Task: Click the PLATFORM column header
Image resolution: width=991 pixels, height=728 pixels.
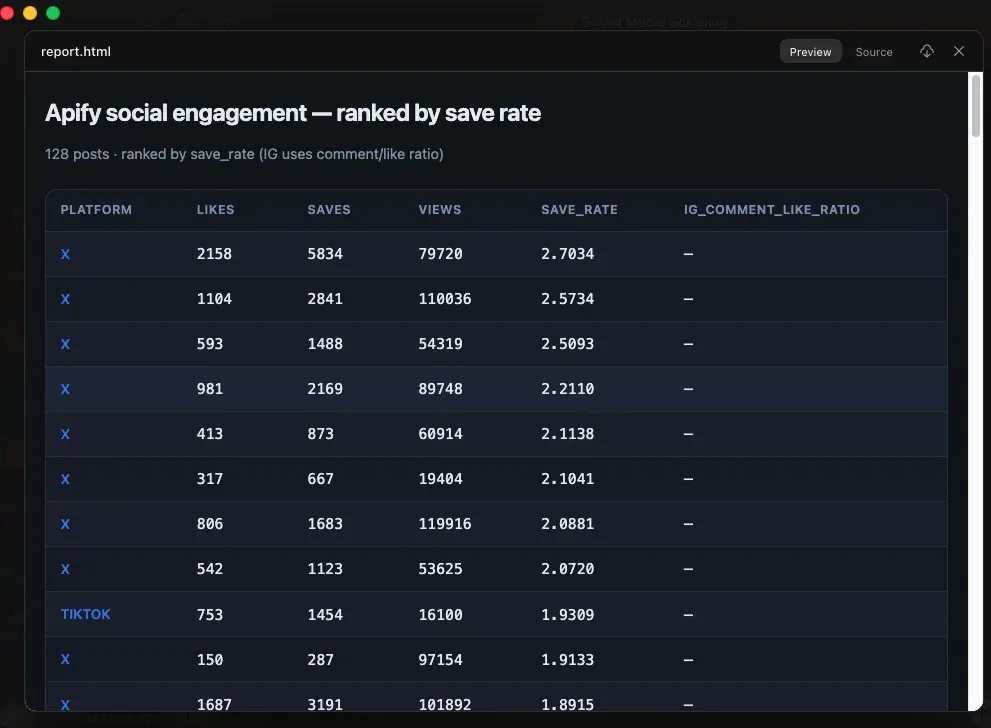Action: click(96, 210)
